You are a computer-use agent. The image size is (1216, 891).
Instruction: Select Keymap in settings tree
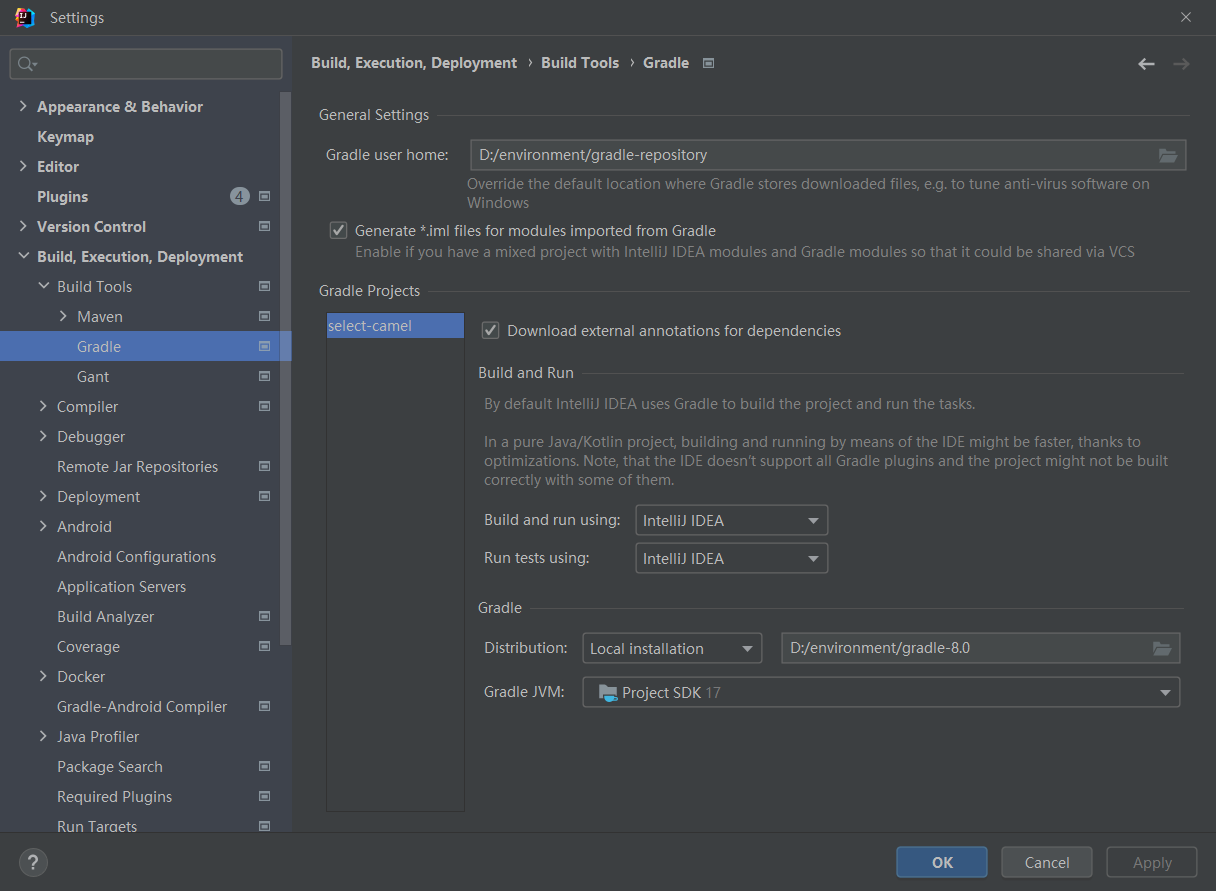tap(65, 136)
